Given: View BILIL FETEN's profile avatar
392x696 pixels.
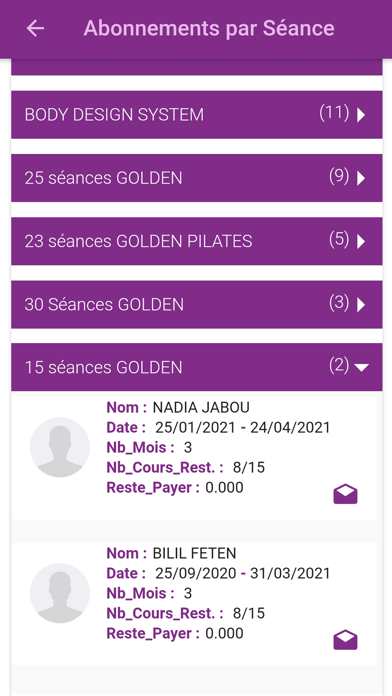Looking at the screenshot, I should tap(60, 593).
